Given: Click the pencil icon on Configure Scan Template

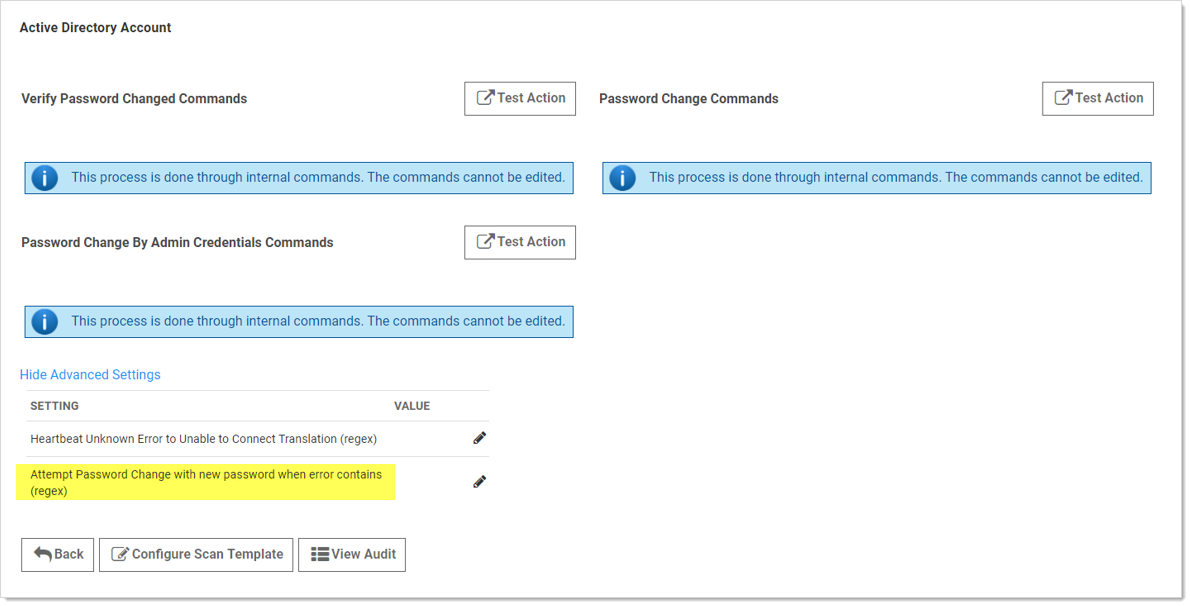Looking at the screenshot, I should coord(120,554).
